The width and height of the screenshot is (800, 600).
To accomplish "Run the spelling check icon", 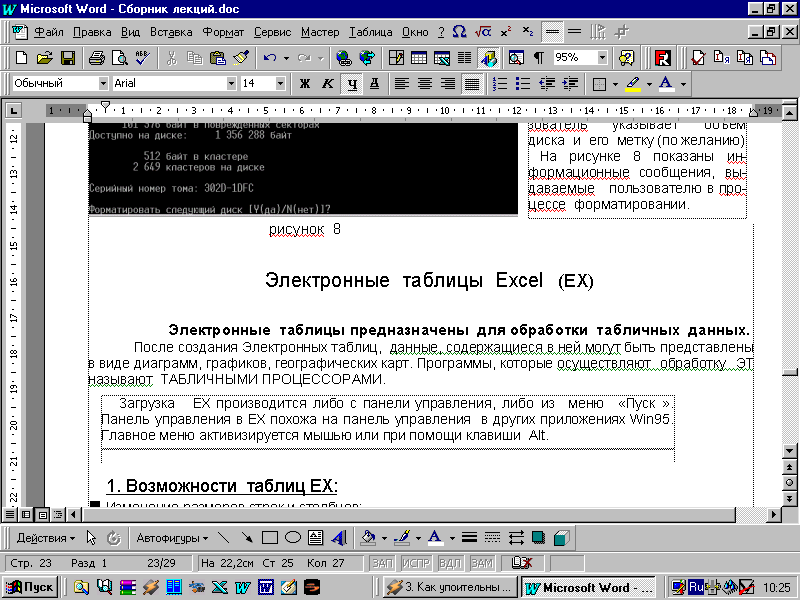I will coord(142,58).
